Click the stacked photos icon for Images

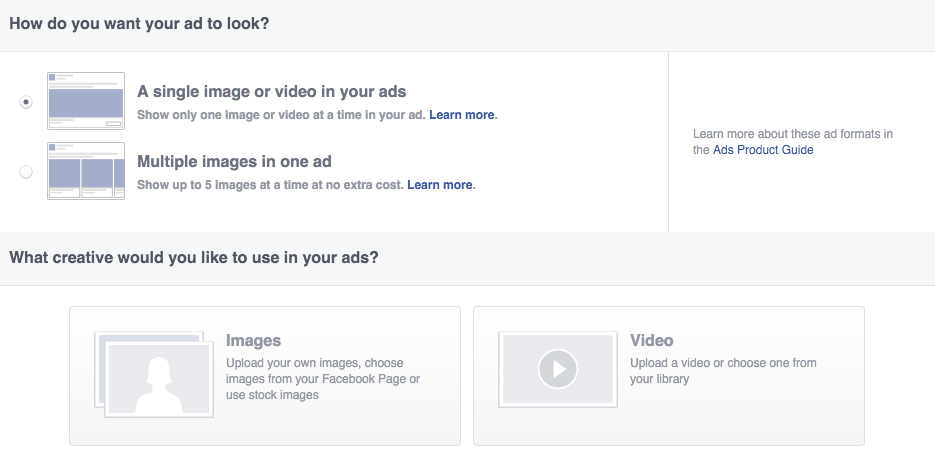(153, 373)
